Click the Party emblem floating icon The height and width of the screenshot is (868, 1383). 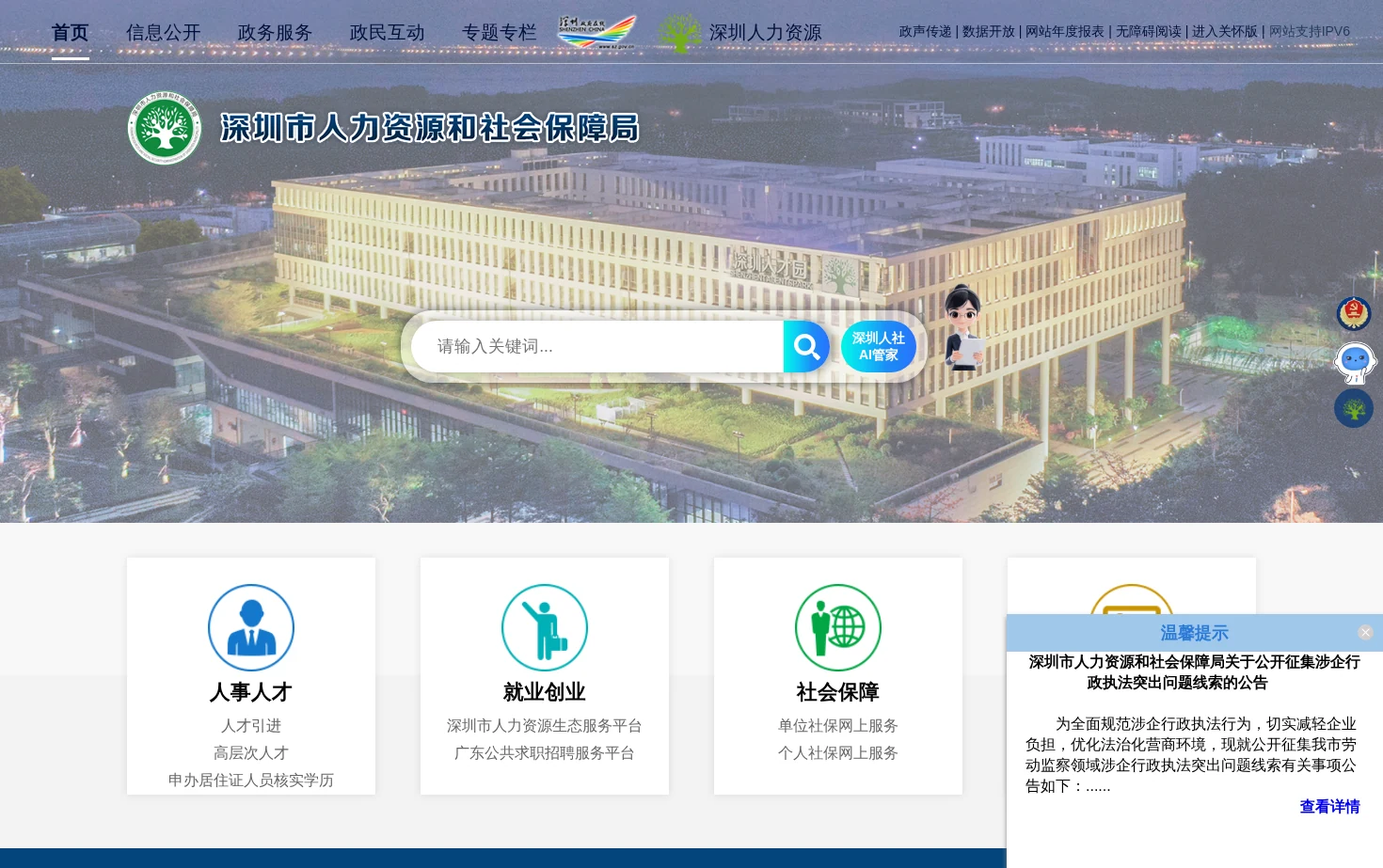(1354, 313)
